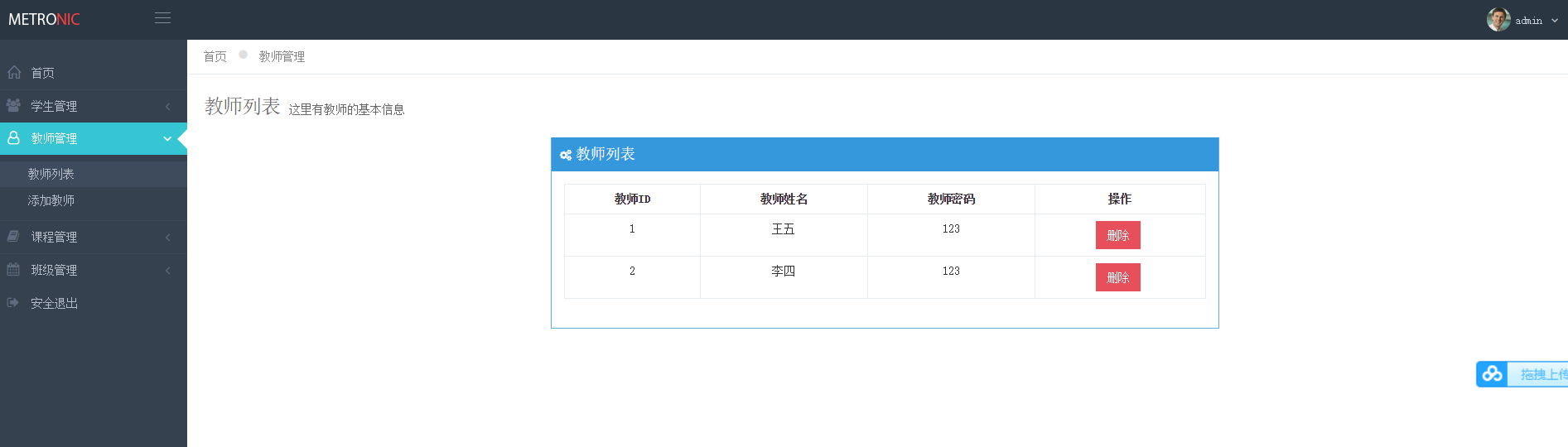The height and width of the screenshot is (447, 1568).
Task: Collapse the 教师管理 menu chevron
Action: (x=167, y=138)
